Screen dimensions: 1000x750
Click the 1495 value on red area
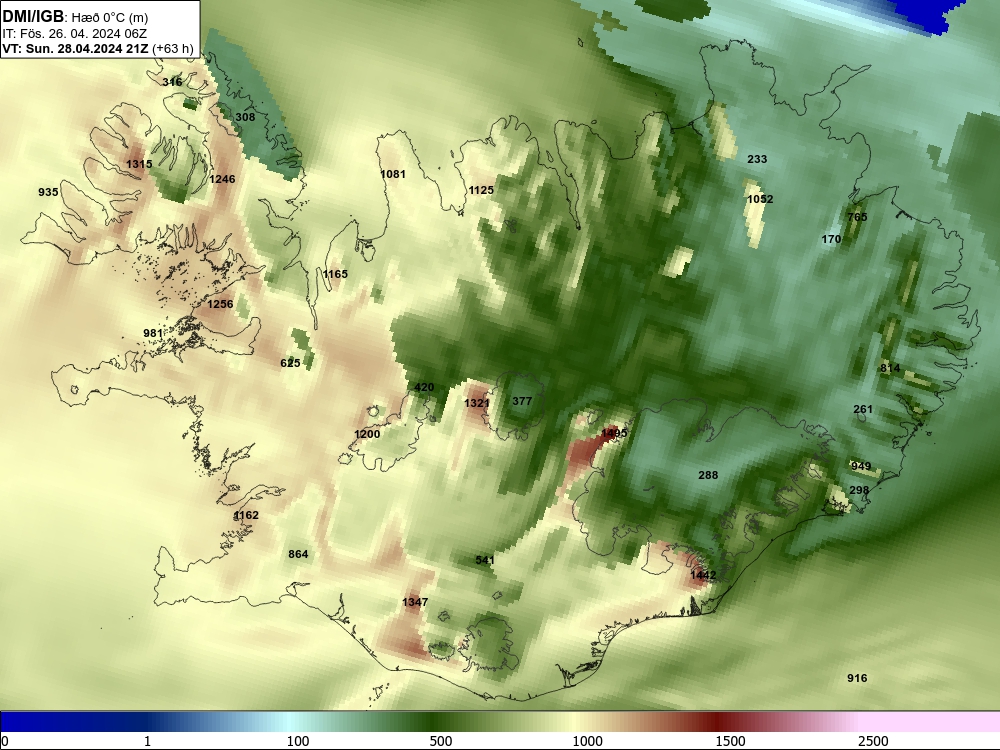614,433
